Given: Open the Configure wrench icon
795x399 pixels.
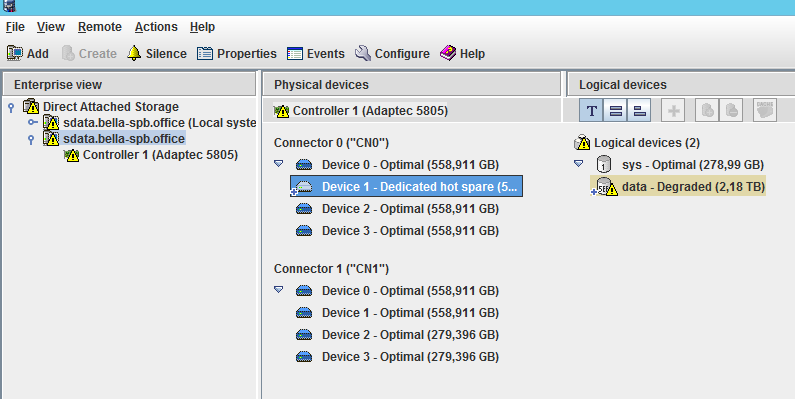Looking at the screenshot, I should [363, 53].
